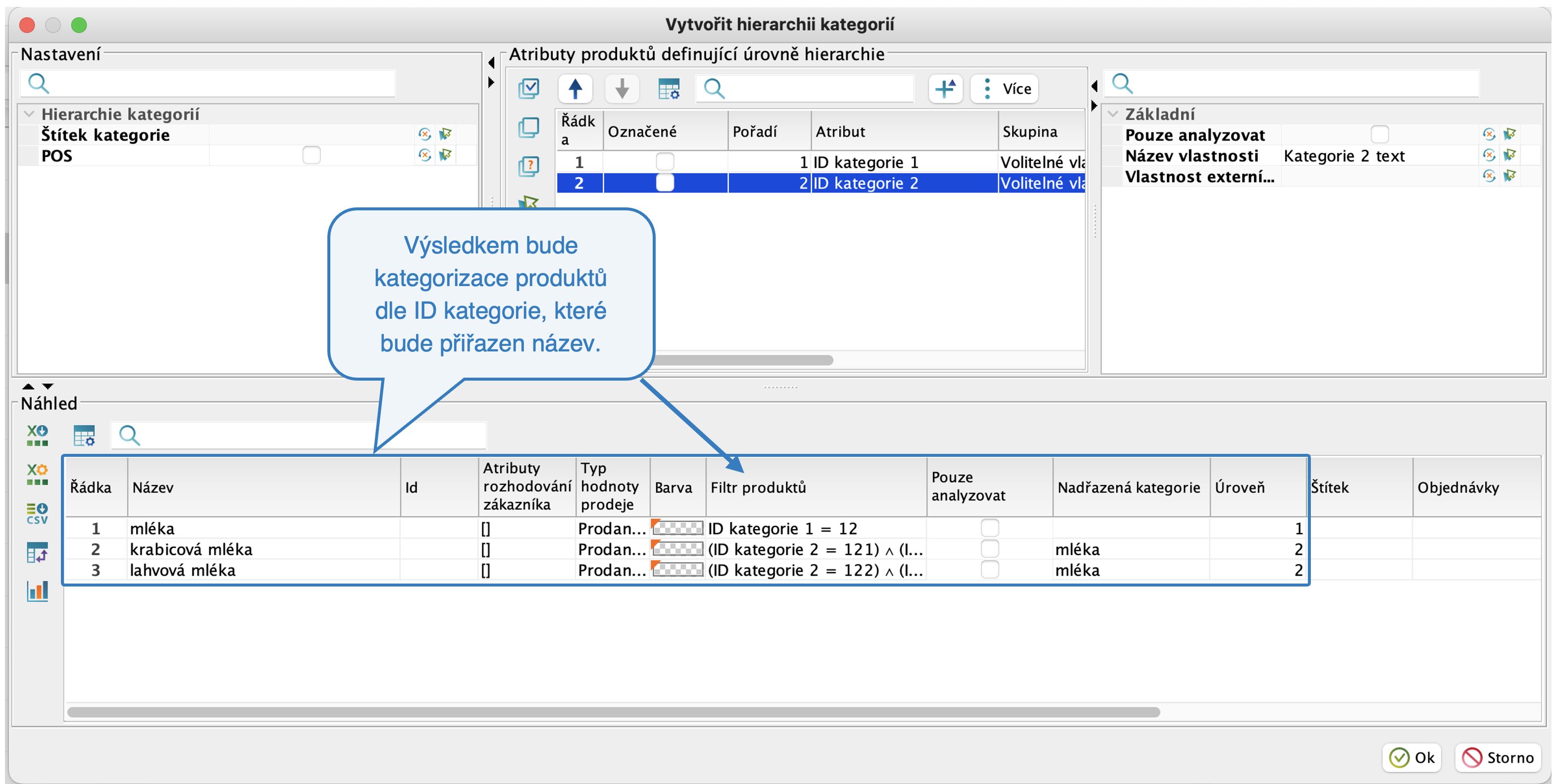Select ID kategorie 2 attribute row

pyautogui.click(x=821, y=183)
